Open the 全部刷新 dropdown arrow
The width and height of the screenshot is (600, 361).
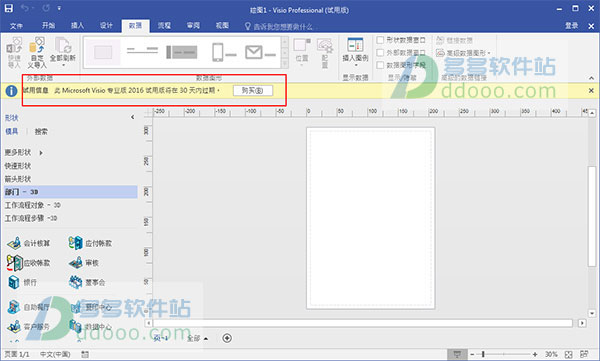(63, 65)
